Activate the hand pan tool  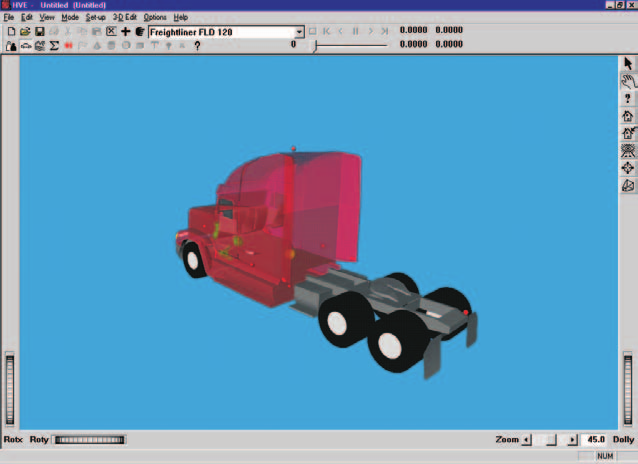coord(628,81)
